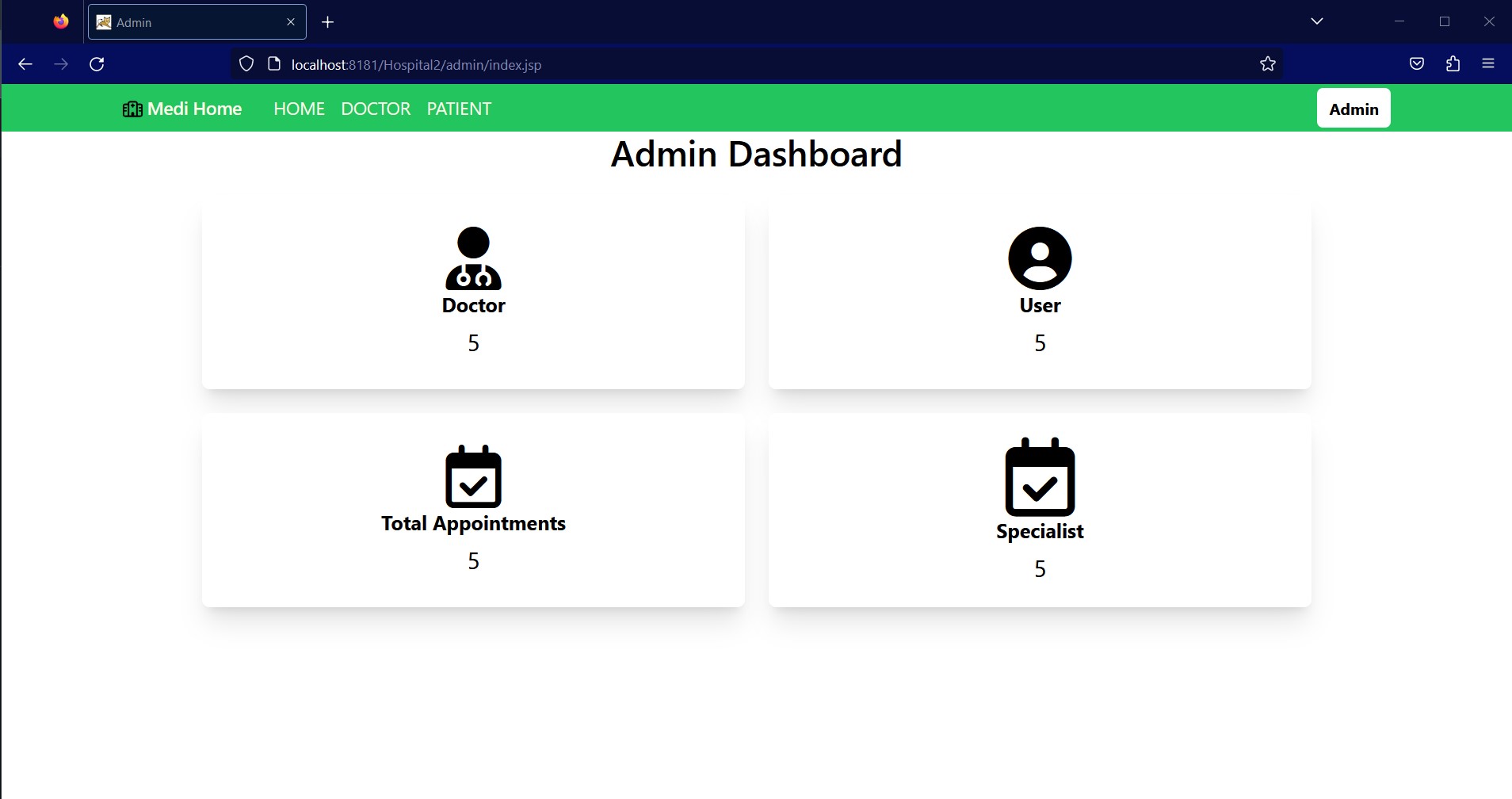Open the Admin tab's close options area
The height and width of the screenshot is (799, 1512).
click(291, 21)
